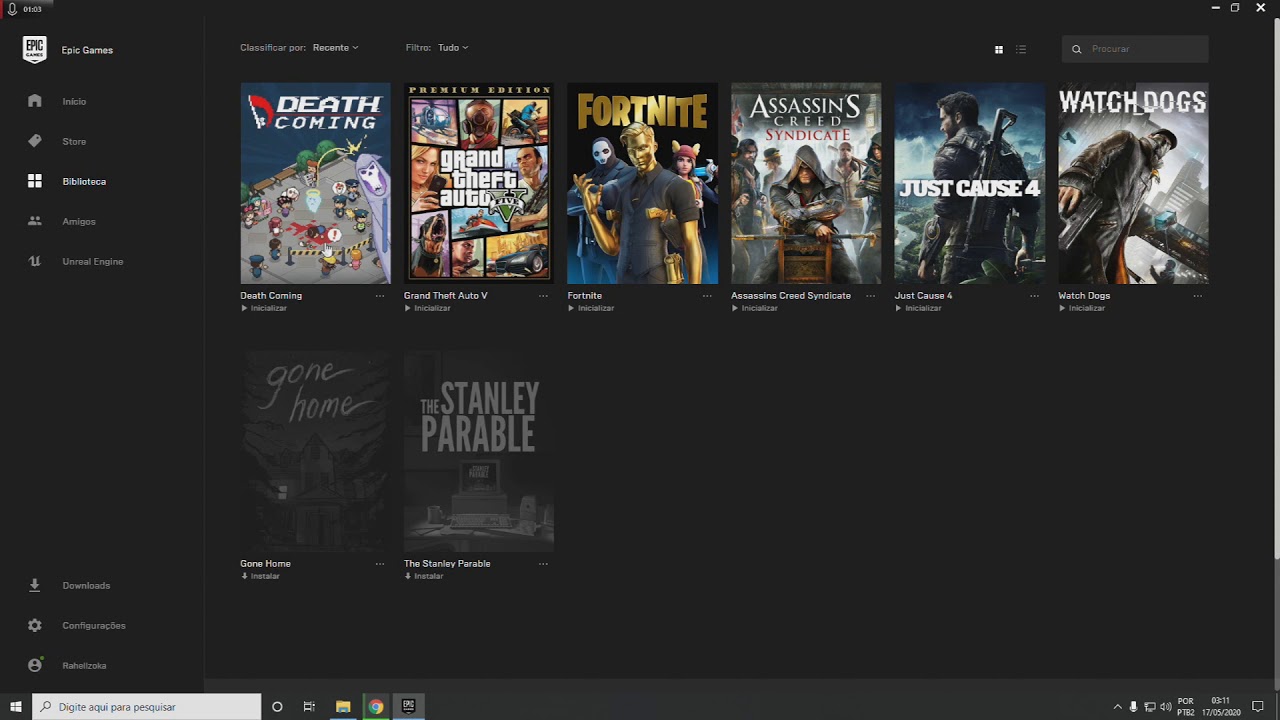The image size is (1280, 720).
Task: Select Início in sidebar menu
Action: tap(74, 101)
